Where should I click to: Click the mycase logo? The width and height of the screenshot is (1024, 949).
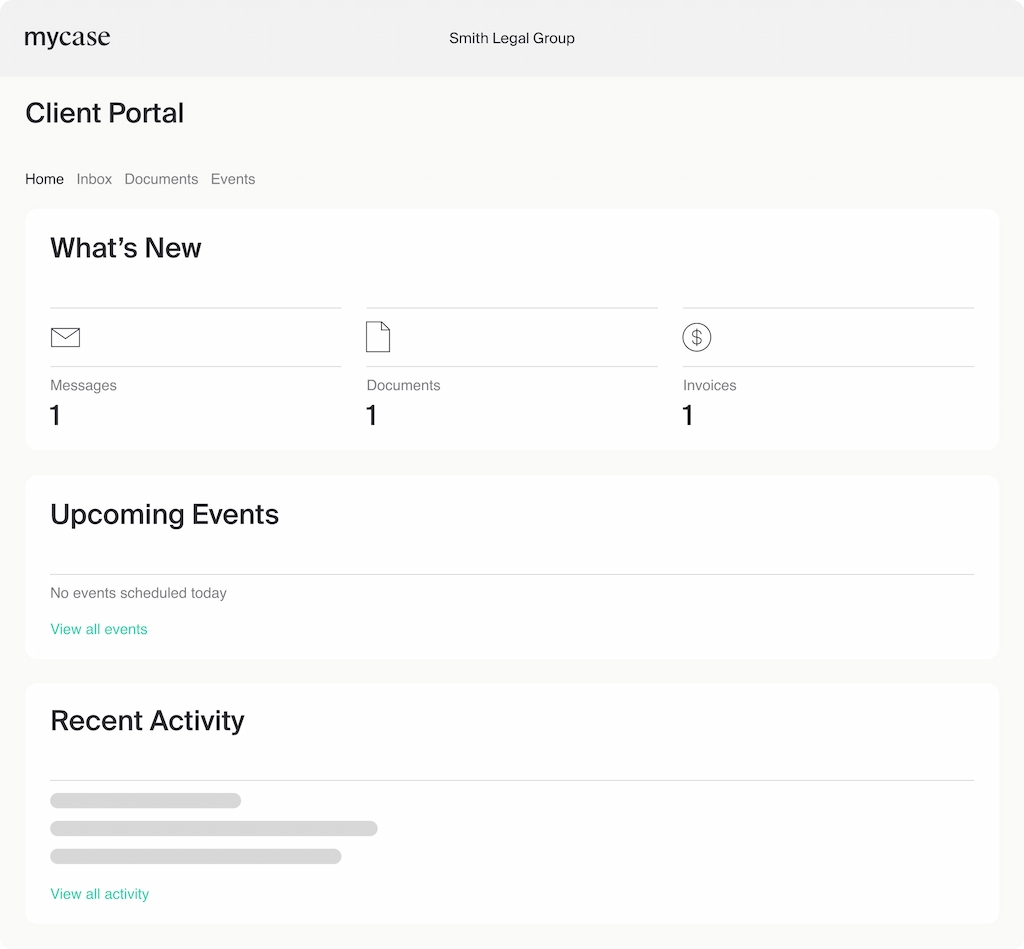coord(67,38)
